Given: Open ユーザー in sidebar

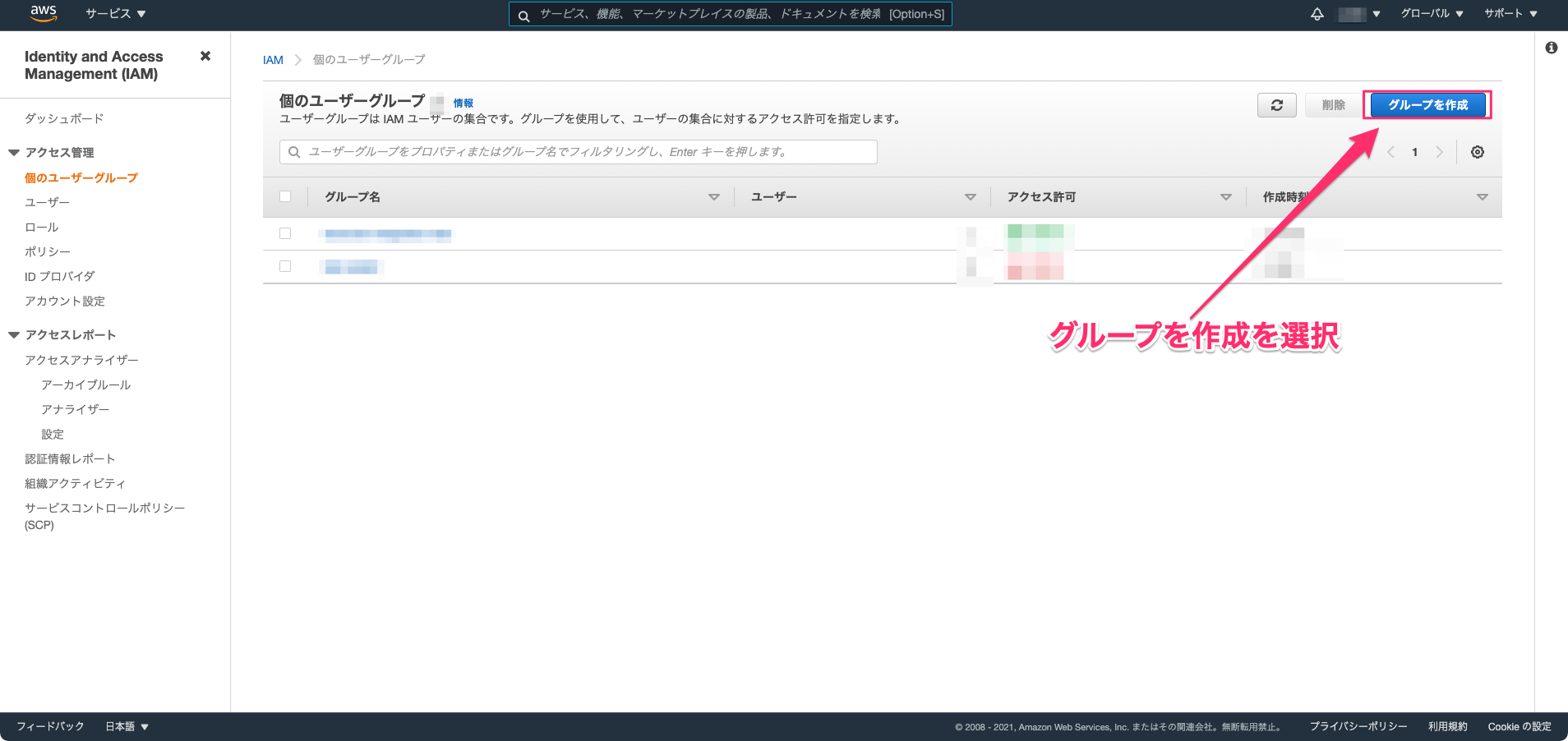Looking at the screenshot, I should [x=47, y=202].
